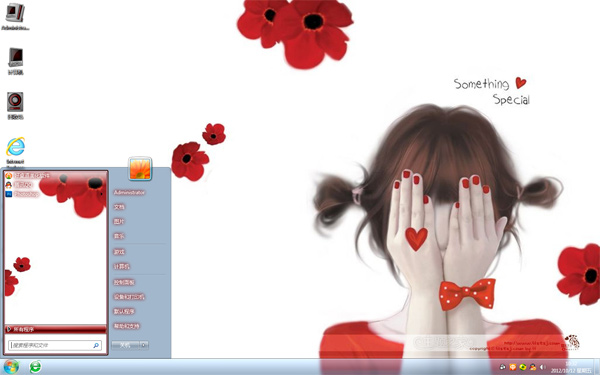Click the Windows Start orb
The image size is (600, 375).
click(11, 367)
